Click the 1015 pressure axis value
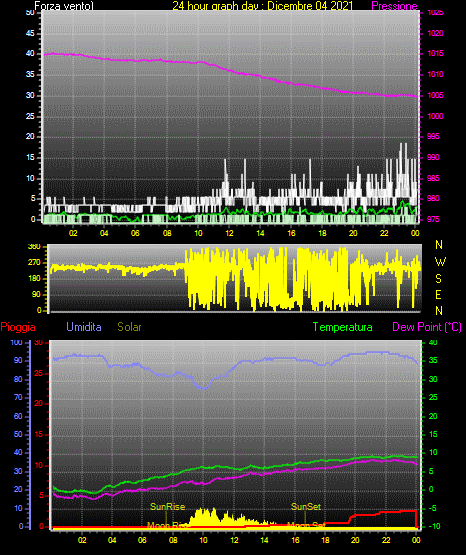Image resolution: width=466 pixels, height=555 pixels. [435, 53]
